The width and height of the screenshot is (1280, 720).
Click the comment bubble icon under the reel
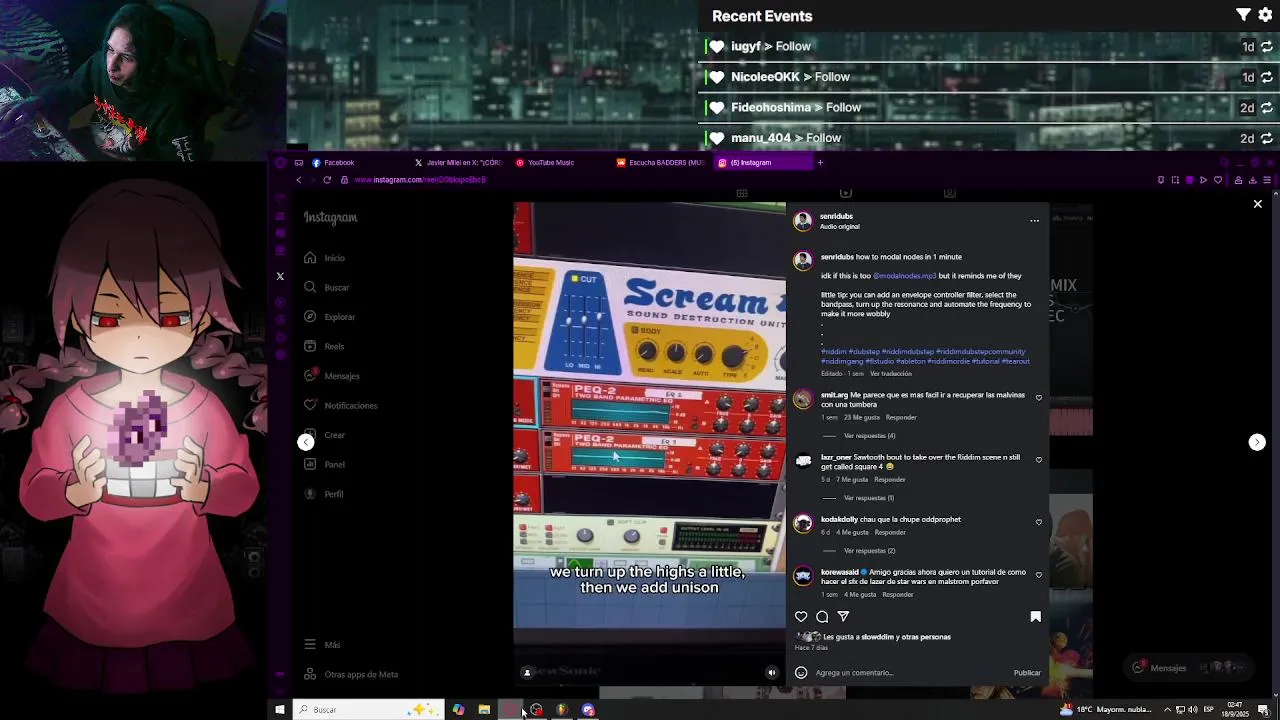pos(822,617)
